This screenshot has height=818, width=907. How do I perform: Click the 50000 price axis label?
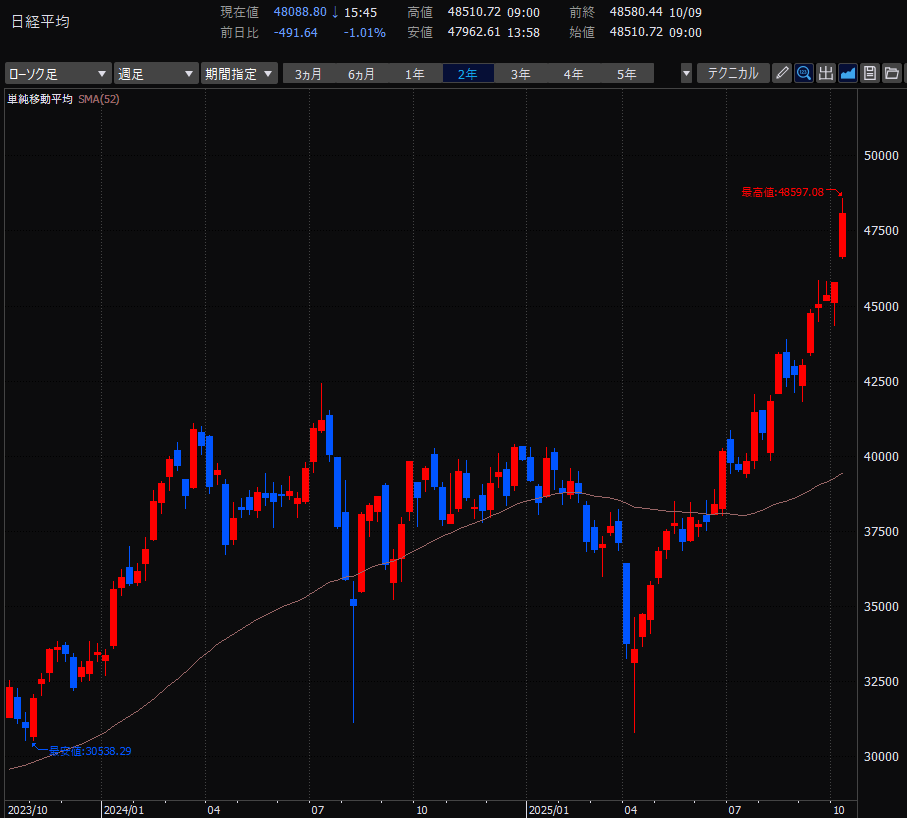pyautogui.click(x=881, y=156)
